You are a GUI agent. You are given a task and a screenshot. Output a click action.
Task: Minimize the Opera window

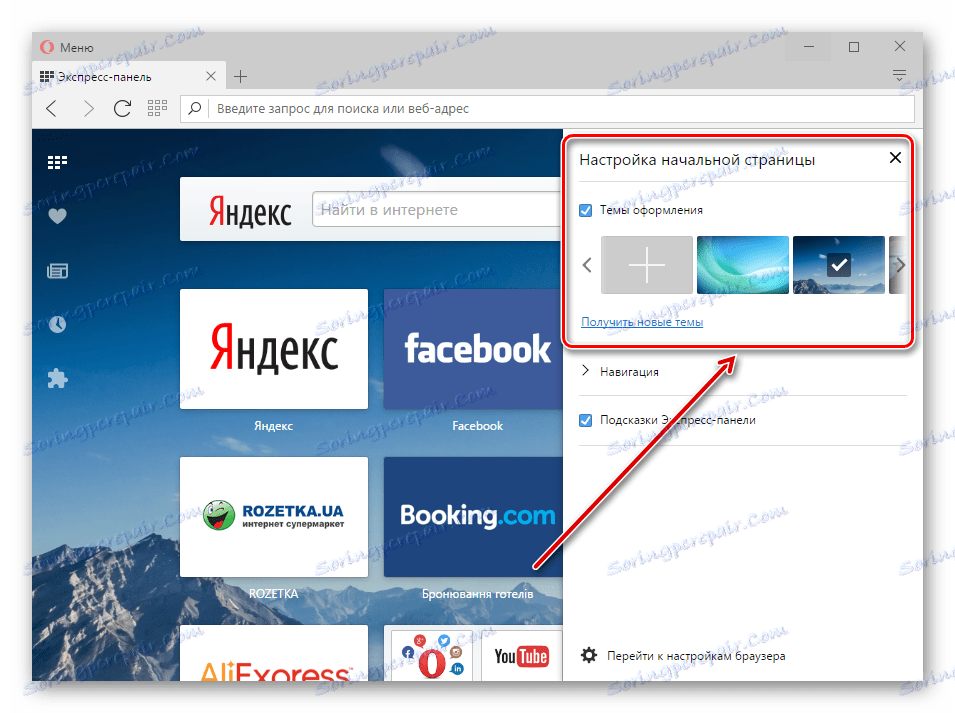click(x=809, y=47)
